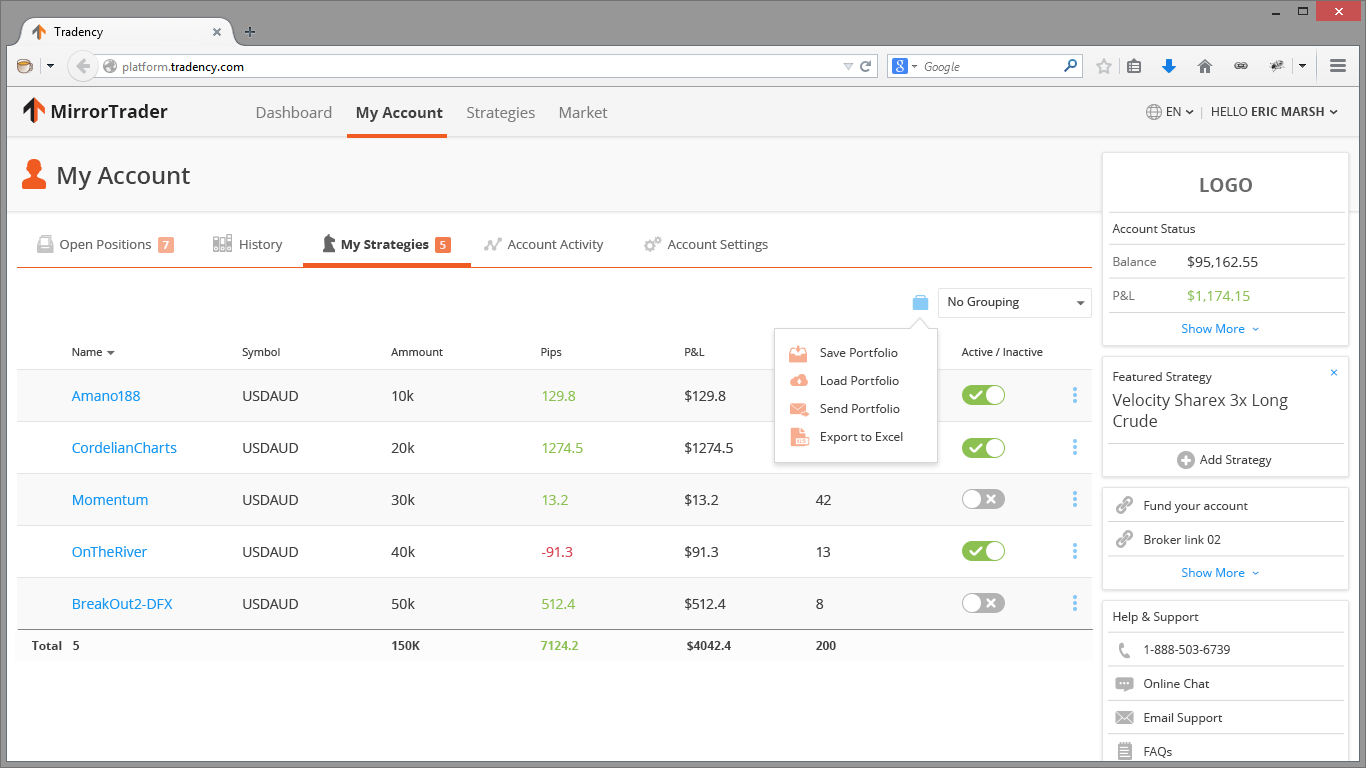Click Email Support envelope icon
This screenshot has width=1366, height=768.
(1124, 718)
